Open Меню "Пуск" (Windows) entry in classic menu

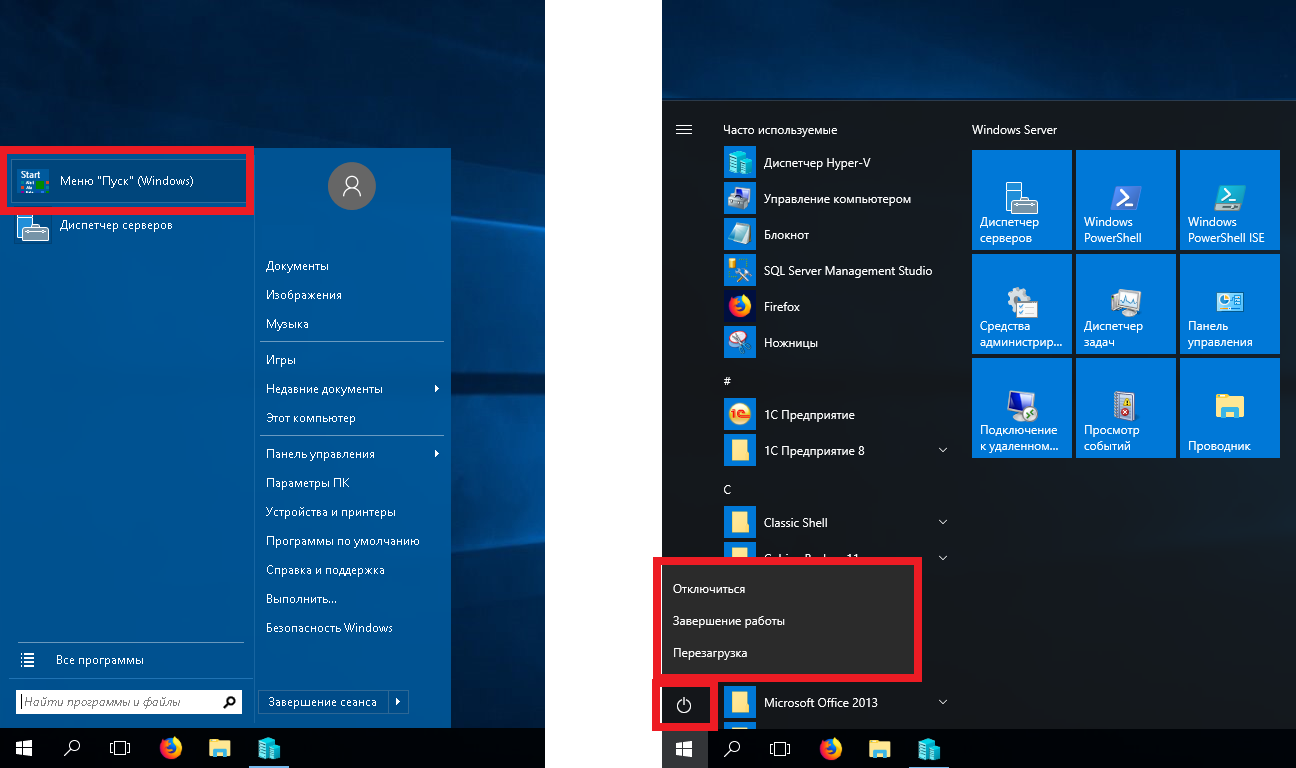[129, 181]
